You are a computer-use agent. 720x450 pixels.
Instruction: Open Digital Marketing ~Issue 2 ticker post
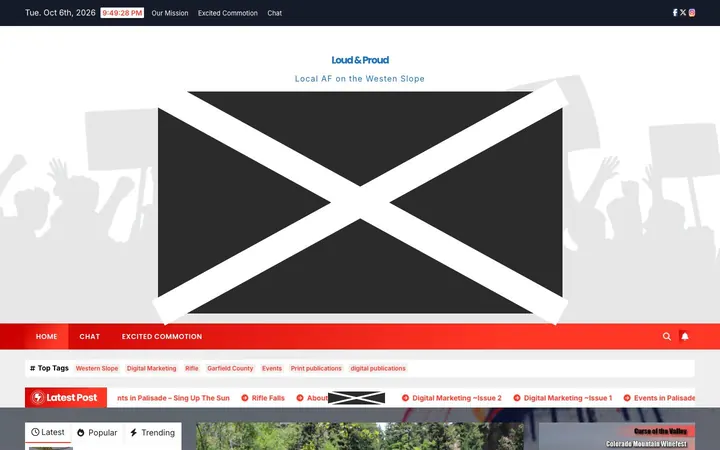[x=457, y=398]
